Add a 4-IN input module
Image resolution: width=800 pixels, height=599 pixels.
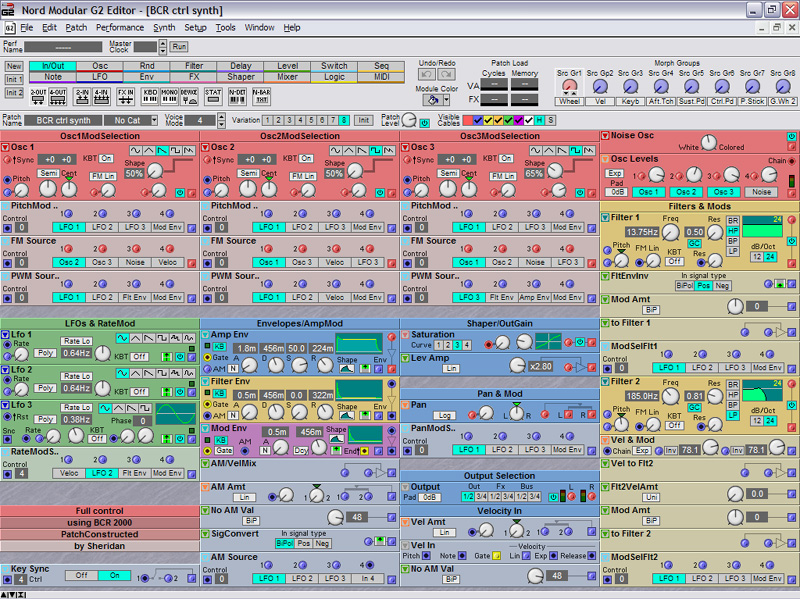(102, 96)
